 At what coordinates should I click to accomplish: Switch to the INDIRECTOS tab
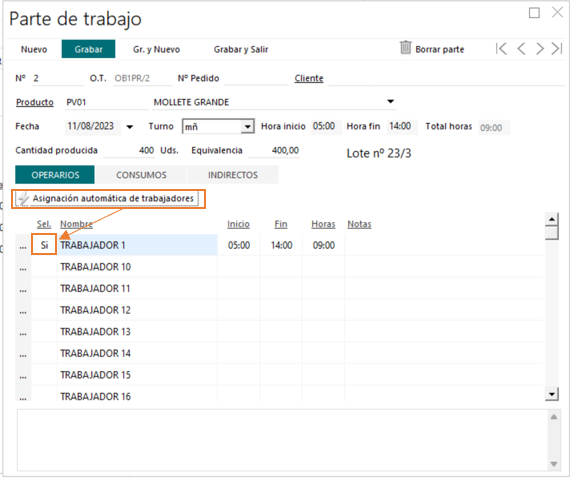[x=233, y=175]
